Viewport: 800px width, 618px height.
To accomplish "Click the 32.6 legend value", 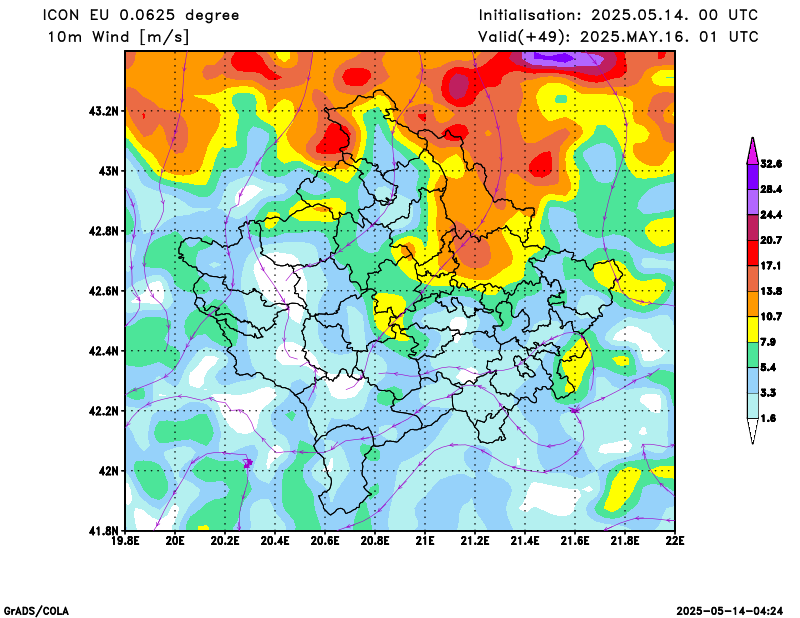I will click(771, 164).
